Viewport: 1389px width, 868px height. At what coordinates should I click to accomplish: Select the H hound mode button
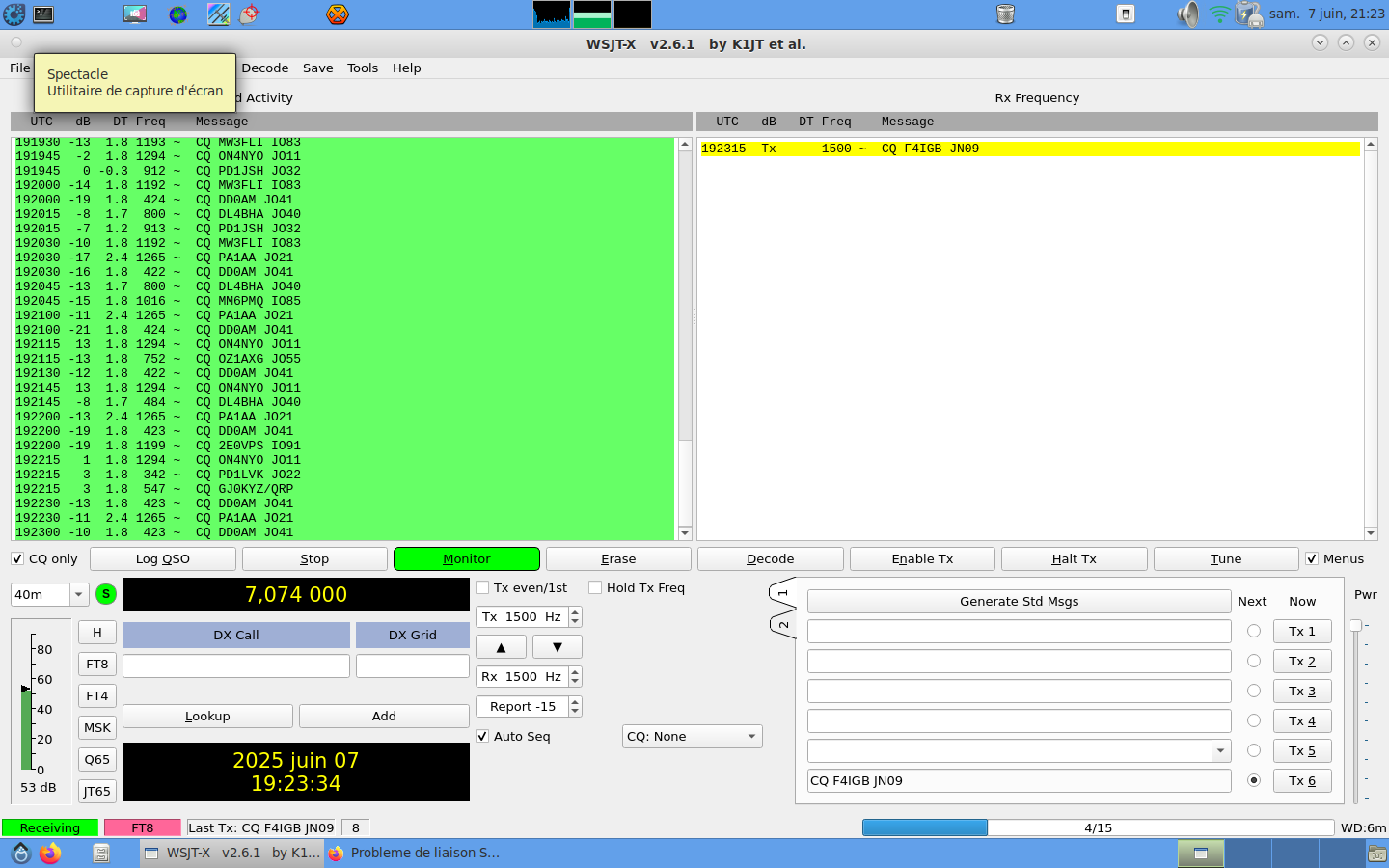pyautogui.click(x=97, y=633)
